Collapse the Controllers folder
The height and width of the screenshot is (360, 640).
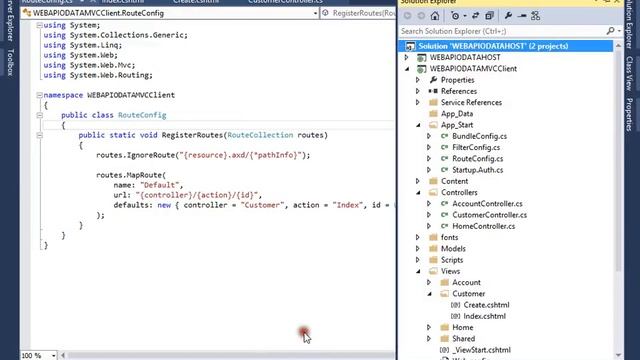(x=418, y=193)
